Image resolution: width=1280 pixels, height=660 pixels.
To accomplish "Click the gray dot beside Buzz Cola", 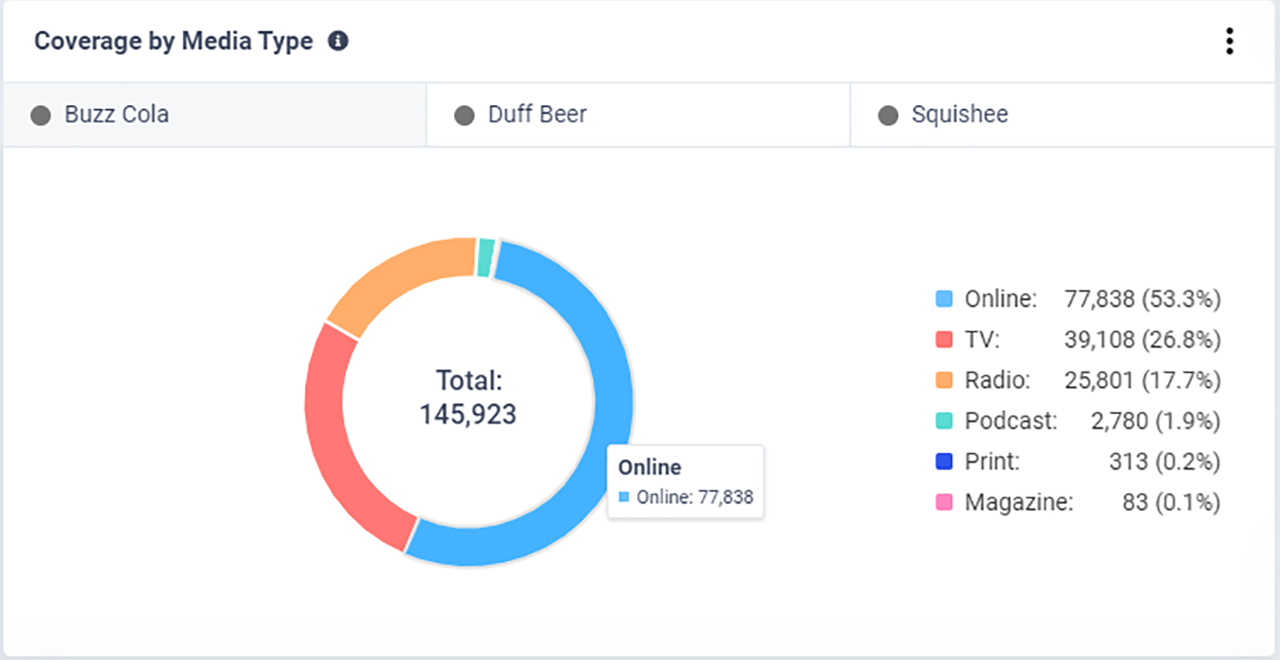I will [x=41, y=116].
